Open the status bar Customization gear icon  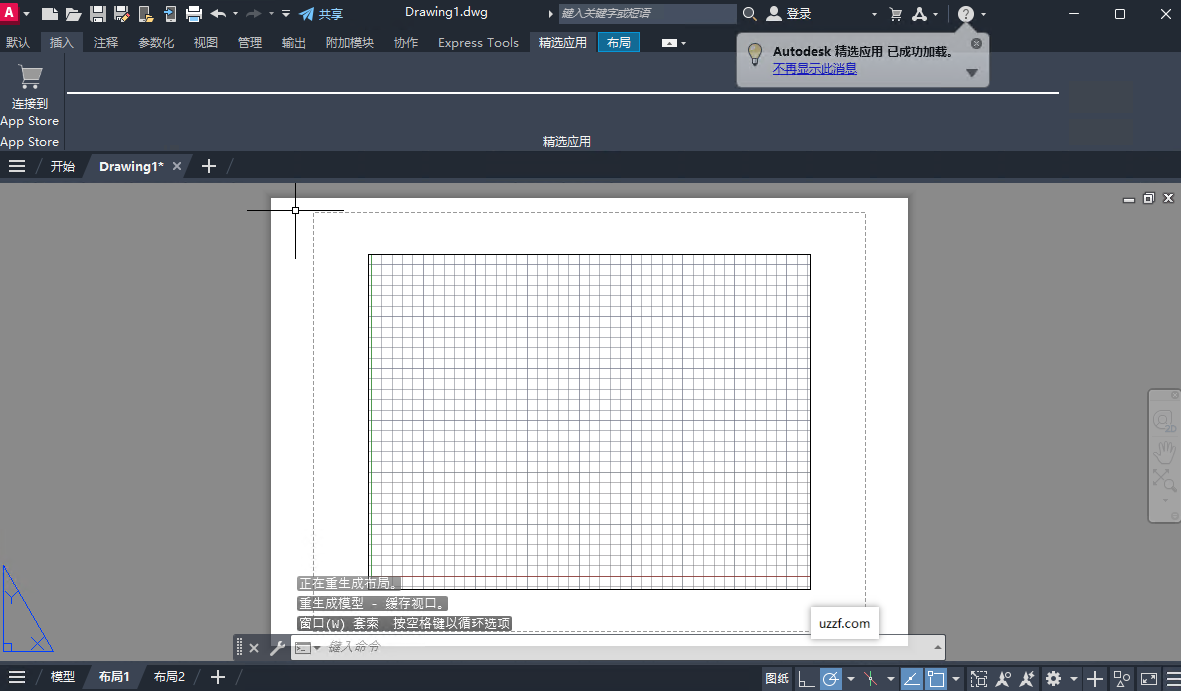[x=1053, y=677]
